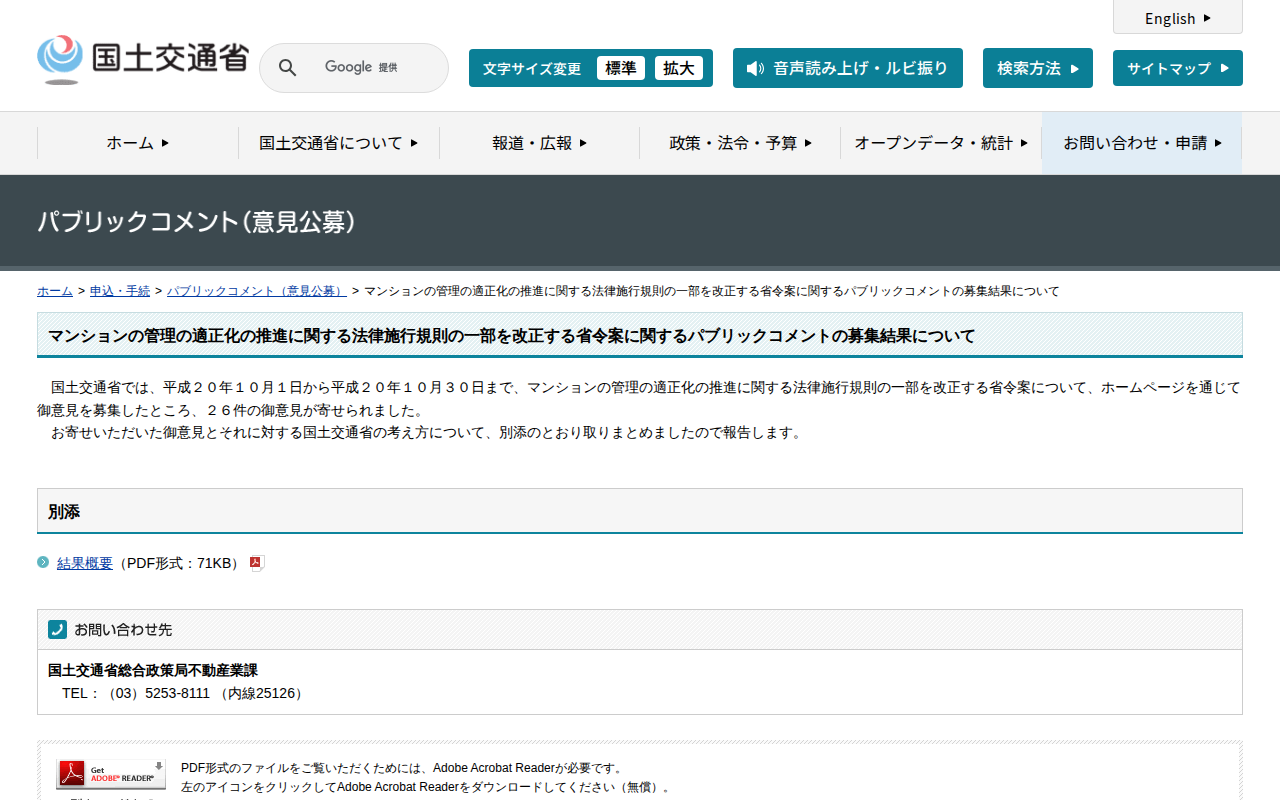Screen dimensions: 1280x800
Task: Set text size to 拡大
Action: coord(679,68)
